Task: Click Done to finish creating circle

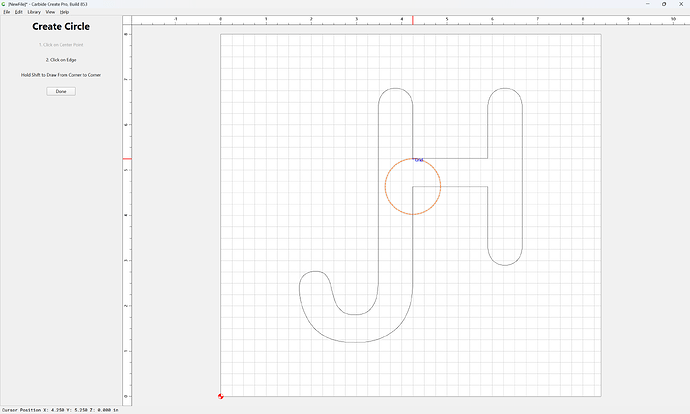Action: click(x=61, y=91)
